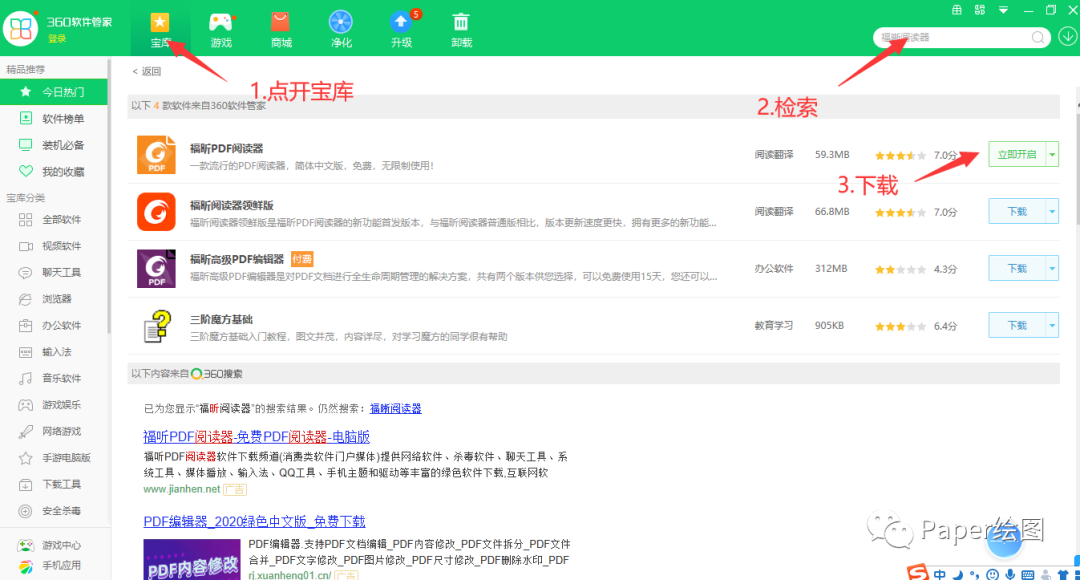Switch to the 游戏 tab
Viewport: 1080px width, 580px height.
point(220,30)
